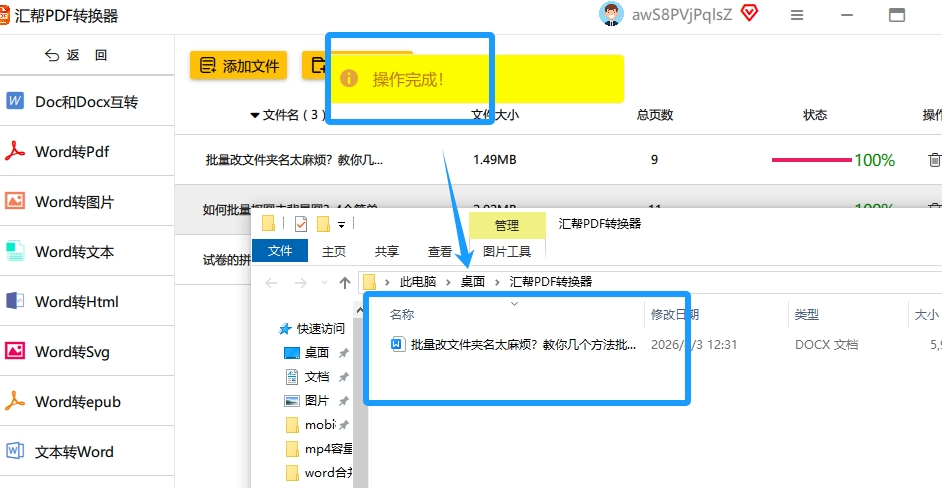
Task: Click the 状态 column header
Action: [x=815, y=115]
